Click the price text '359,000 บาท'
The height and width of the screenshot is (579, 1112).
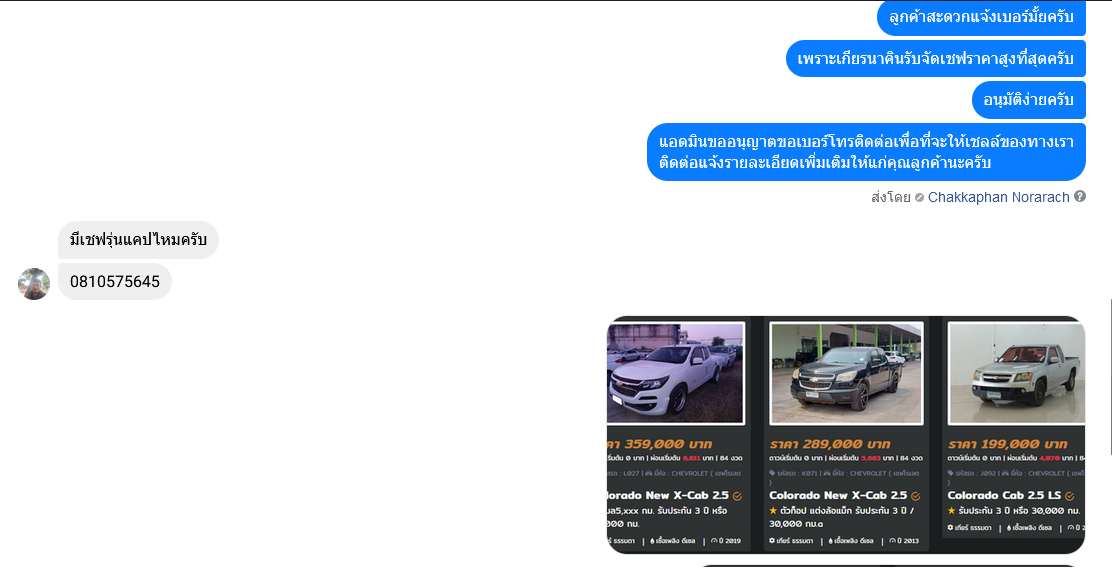tap(668, 444)
